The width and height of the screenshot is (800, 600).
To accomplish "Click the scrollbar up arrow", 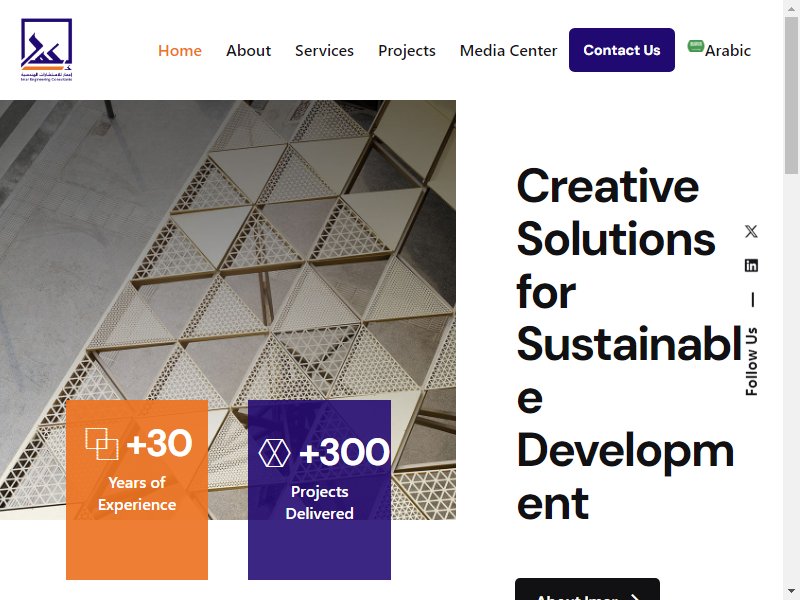I will click(x=792, y=6).
